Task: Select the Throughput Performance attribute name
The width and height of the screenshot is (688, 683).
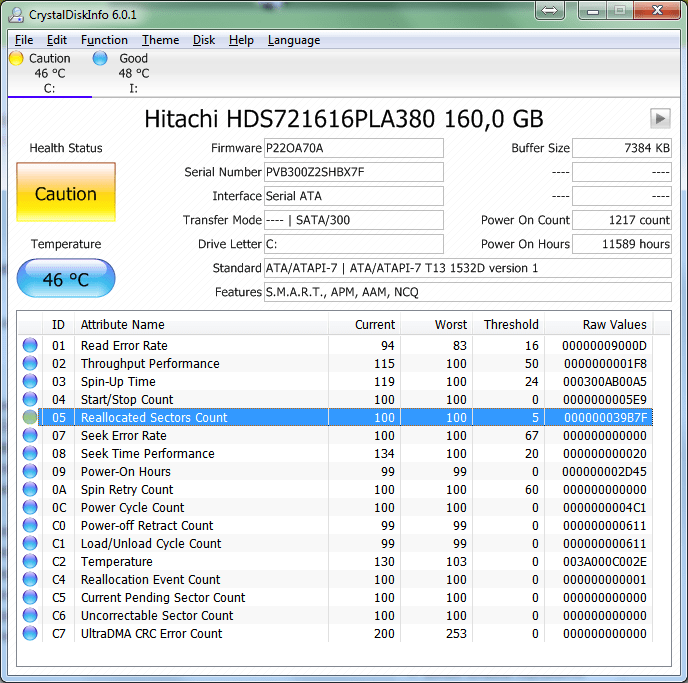Action: [x=150, y=364]
